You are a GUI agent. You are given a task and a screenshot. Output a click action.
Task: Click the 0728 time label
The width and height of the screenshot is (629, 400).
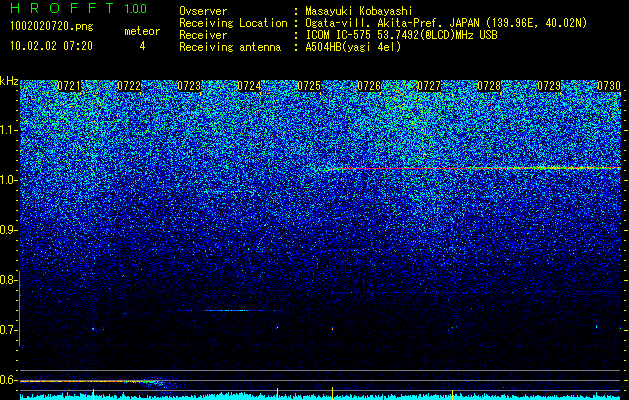489,86
